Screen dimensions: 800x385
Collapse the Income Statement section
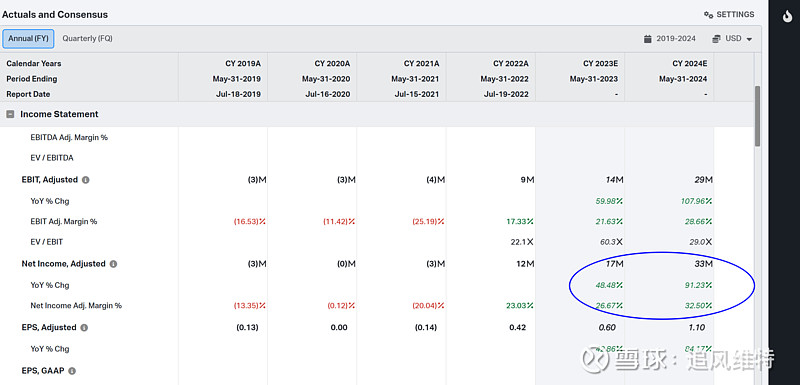click(10, 114)
